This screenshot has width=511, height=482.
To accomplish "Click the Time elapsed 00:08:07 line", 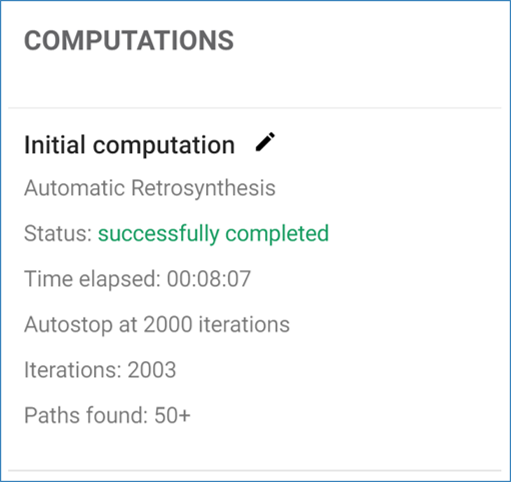I will coord(137,279).
